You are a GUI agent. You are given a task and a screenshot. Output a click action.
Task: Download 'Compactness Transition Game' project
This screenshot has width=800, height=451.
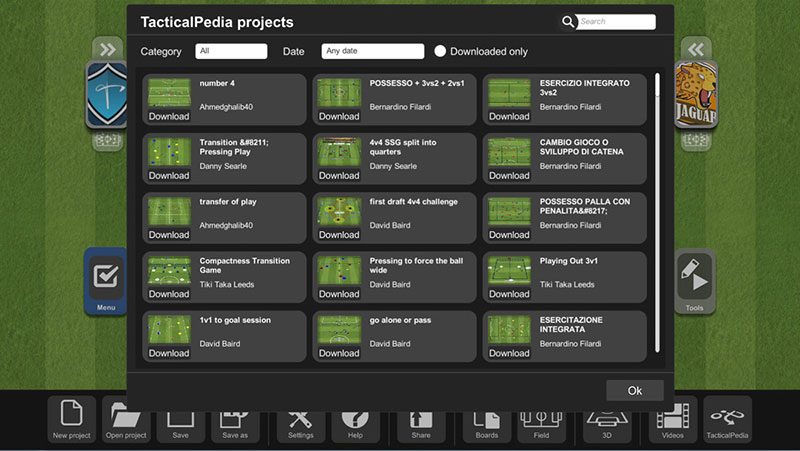click(169, 294)
